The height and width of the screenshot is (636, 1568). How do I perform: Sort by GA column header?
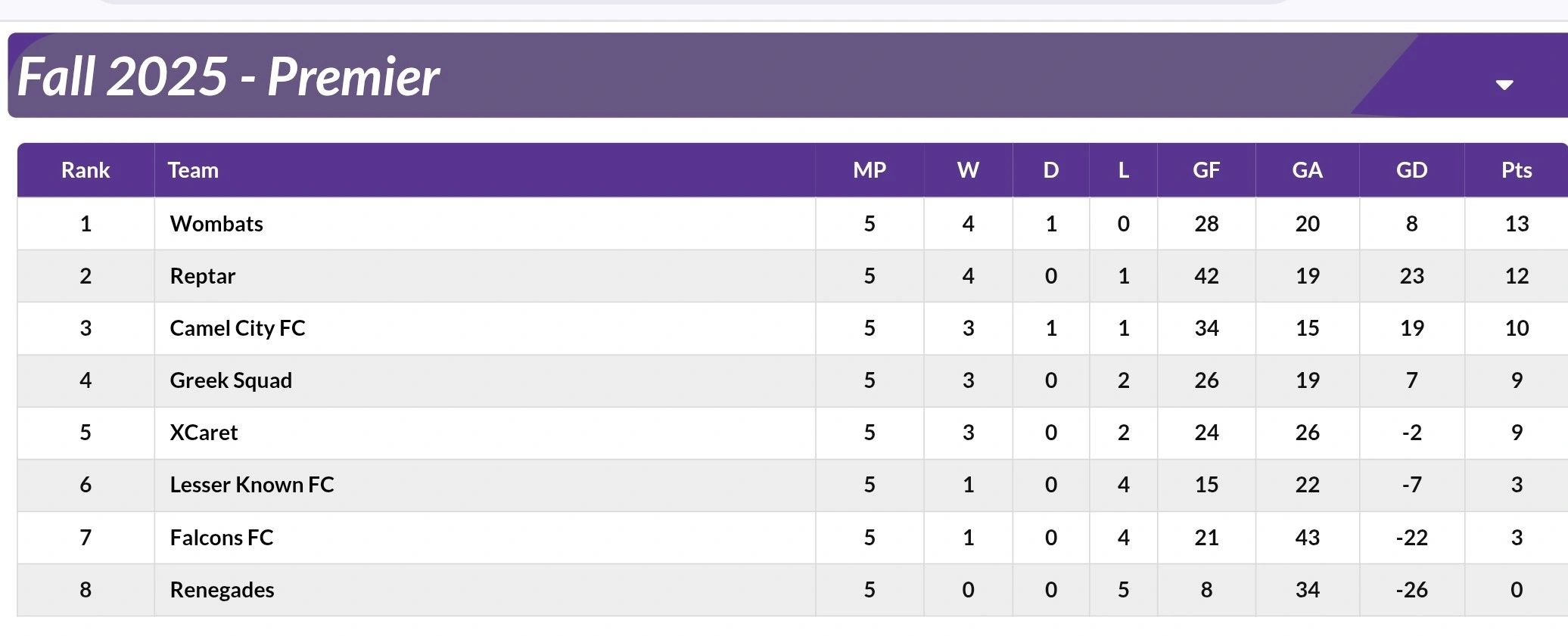tap(1307, 170)
